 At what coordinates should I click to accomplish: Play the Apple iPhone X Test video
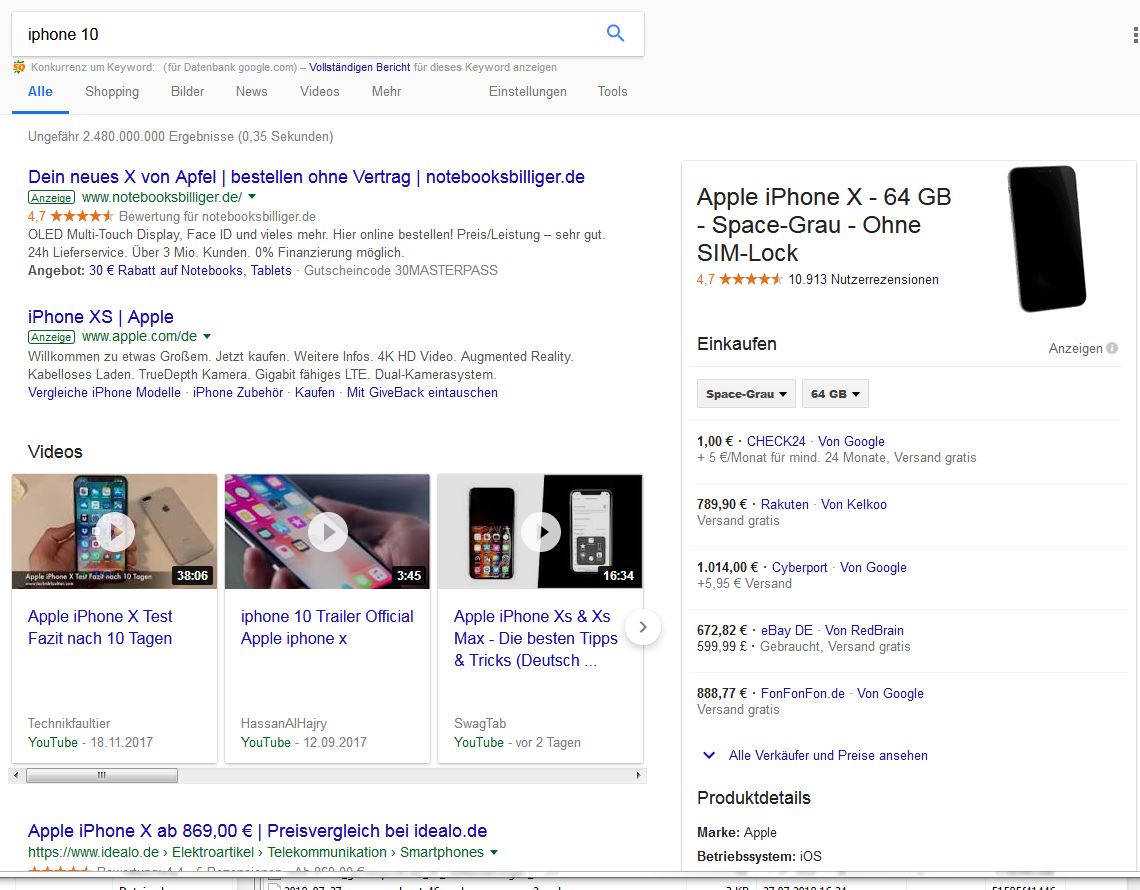(x=114, y=532)
